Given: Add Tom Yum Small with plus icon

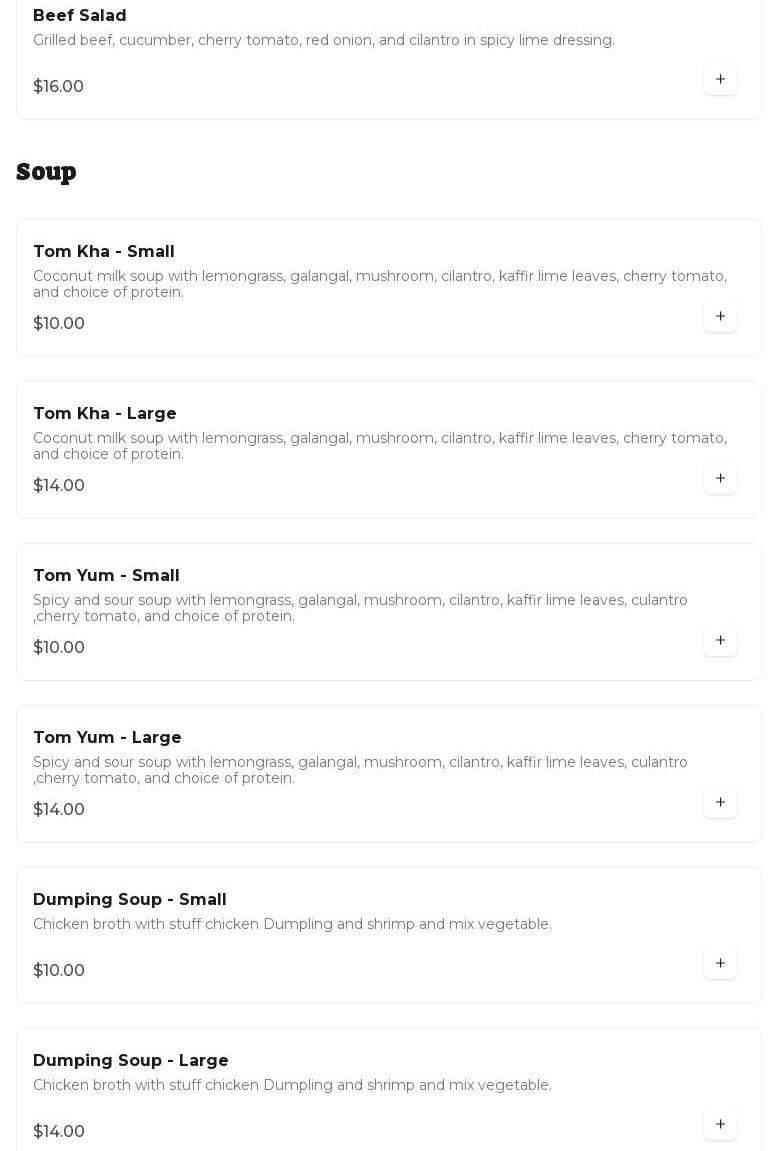Looking at the screenshot, I should (720, 640).
